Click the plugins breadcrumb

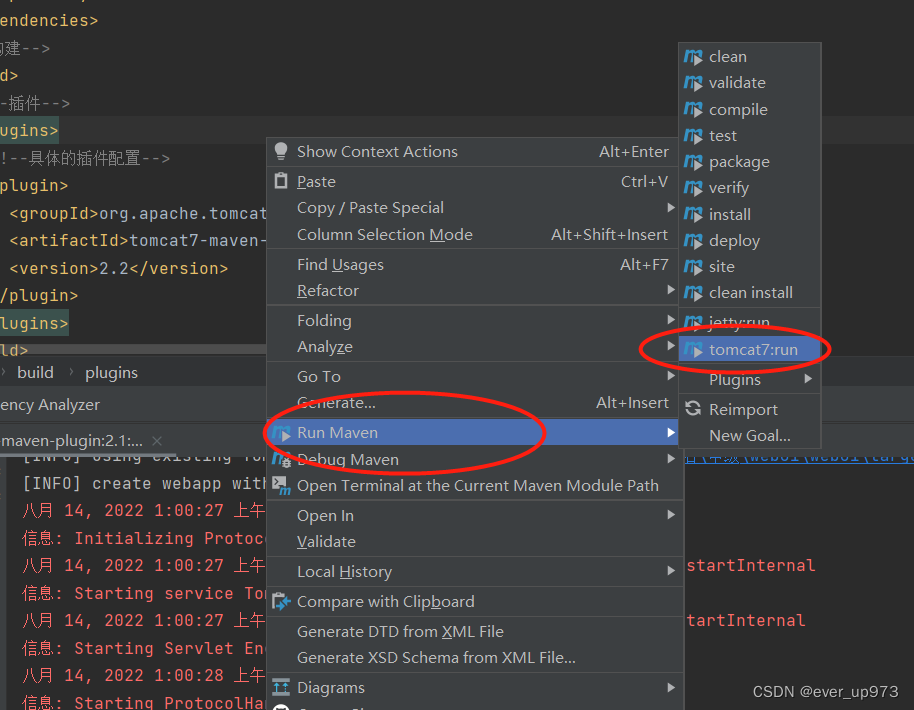tap(111, 372)
